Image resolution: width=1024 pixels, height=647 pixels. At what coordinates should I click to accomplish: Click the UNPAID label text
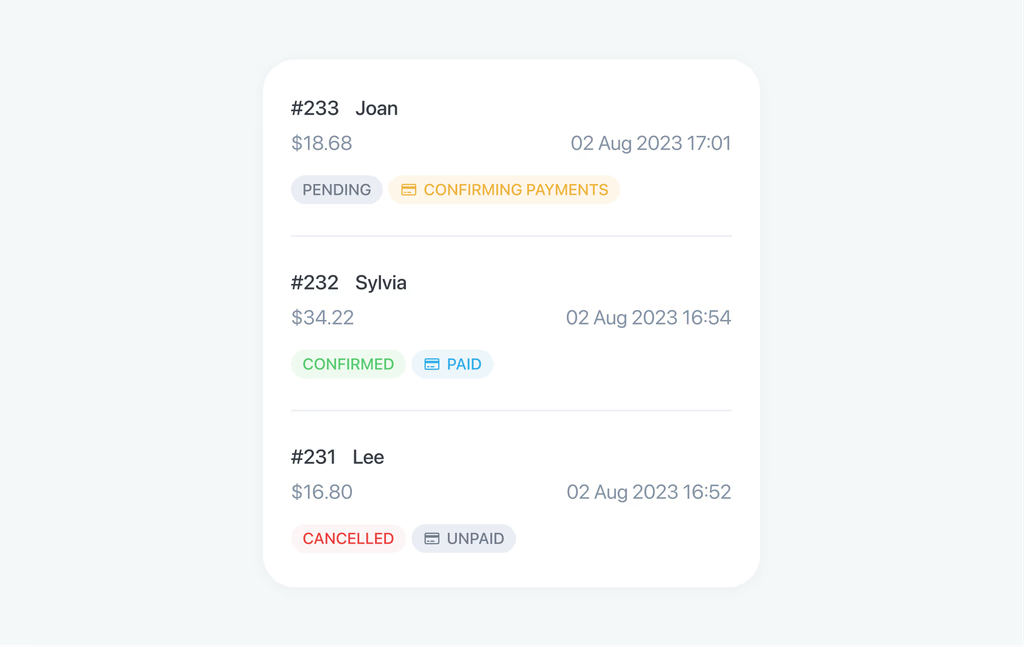tap(475, 539)
